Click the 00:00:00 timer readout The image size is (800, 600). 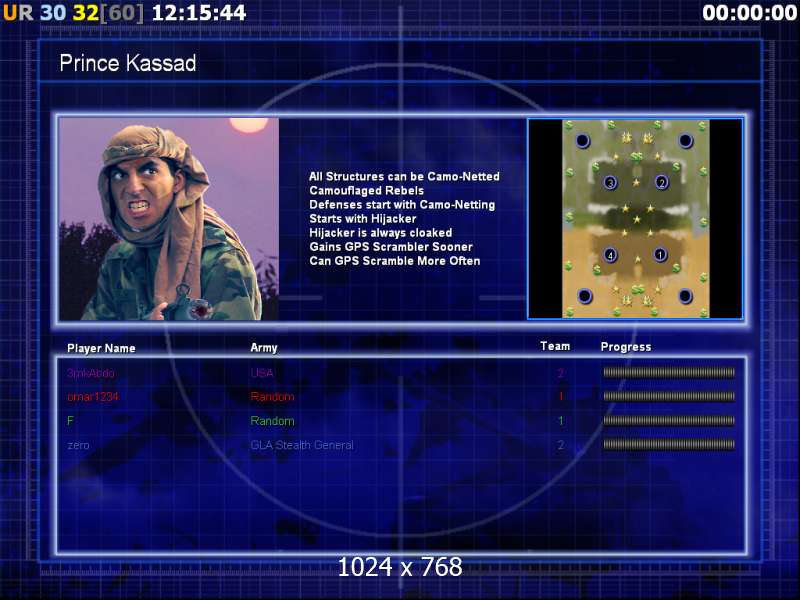(x=749, y=13)
